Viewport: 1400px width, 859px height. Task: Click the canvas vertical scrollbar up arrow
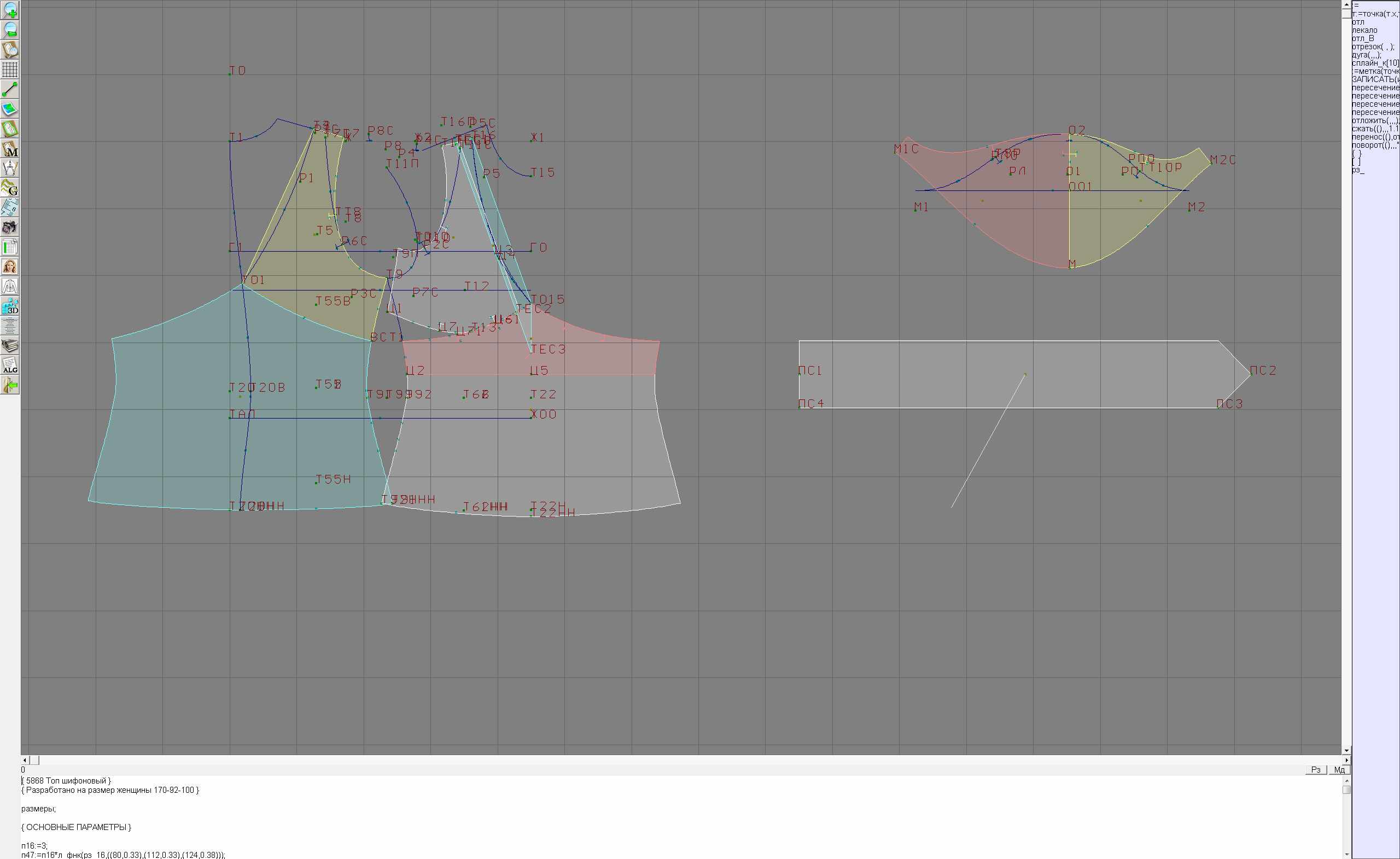pyautogui.click(x=1346, y=4)
